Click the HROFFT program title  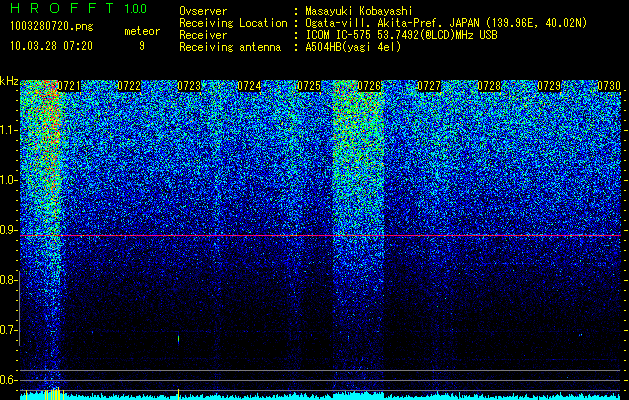[62, 8]
